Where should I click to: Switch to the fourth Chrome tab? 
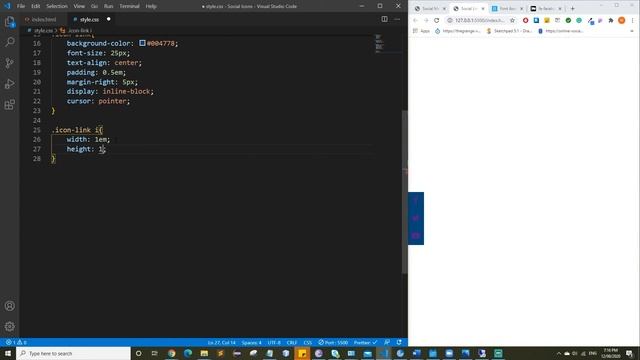(x=546, y=9)
